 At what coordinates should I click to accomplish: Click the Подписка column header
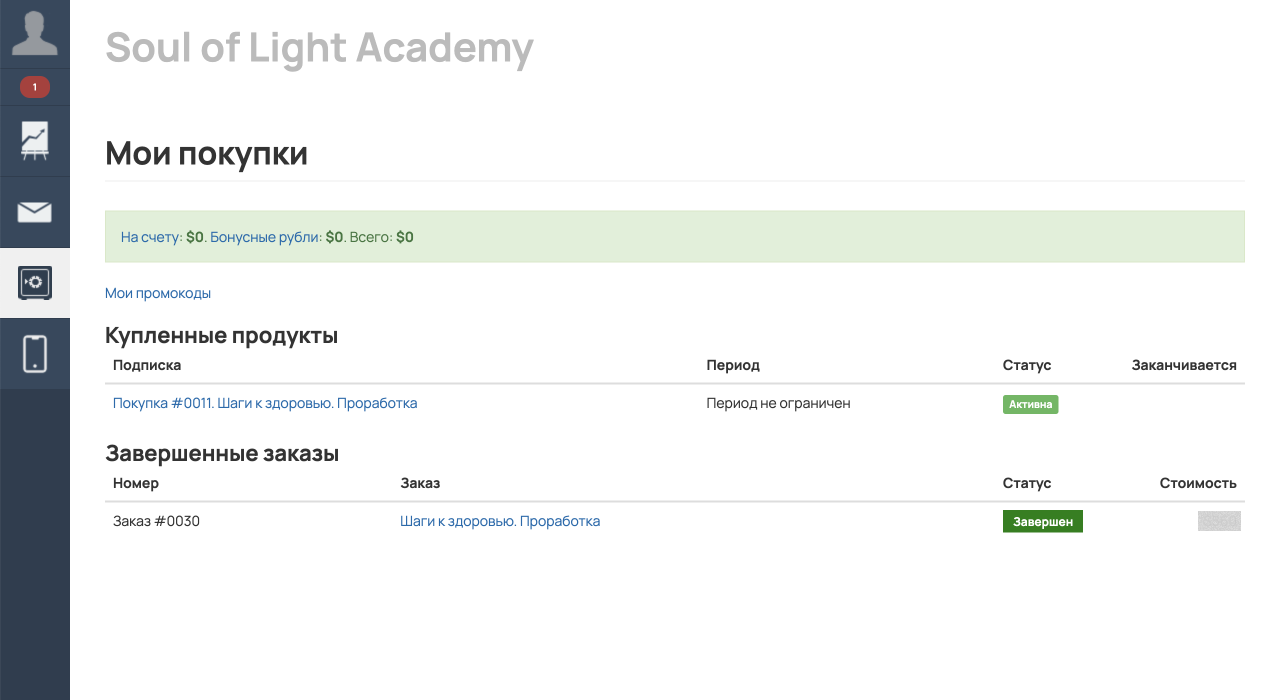point(147,365)
